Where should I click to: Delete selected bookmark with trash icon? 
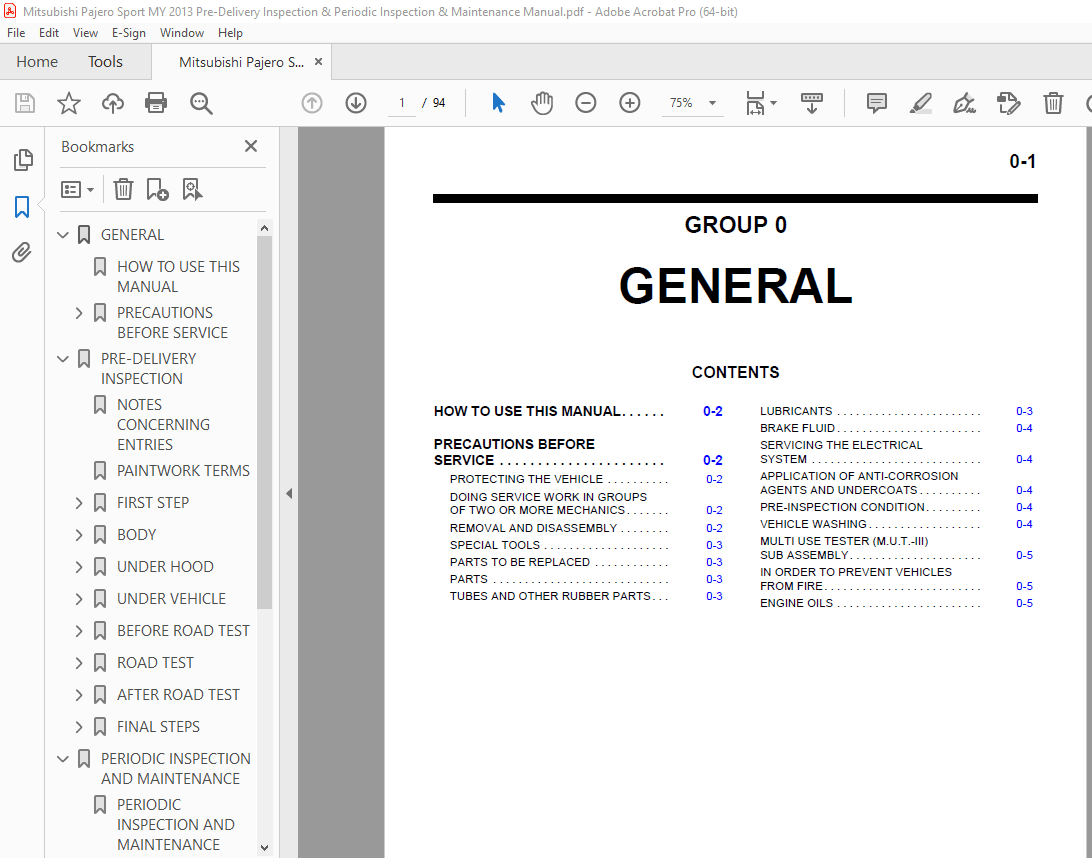[x=123, y=189]
